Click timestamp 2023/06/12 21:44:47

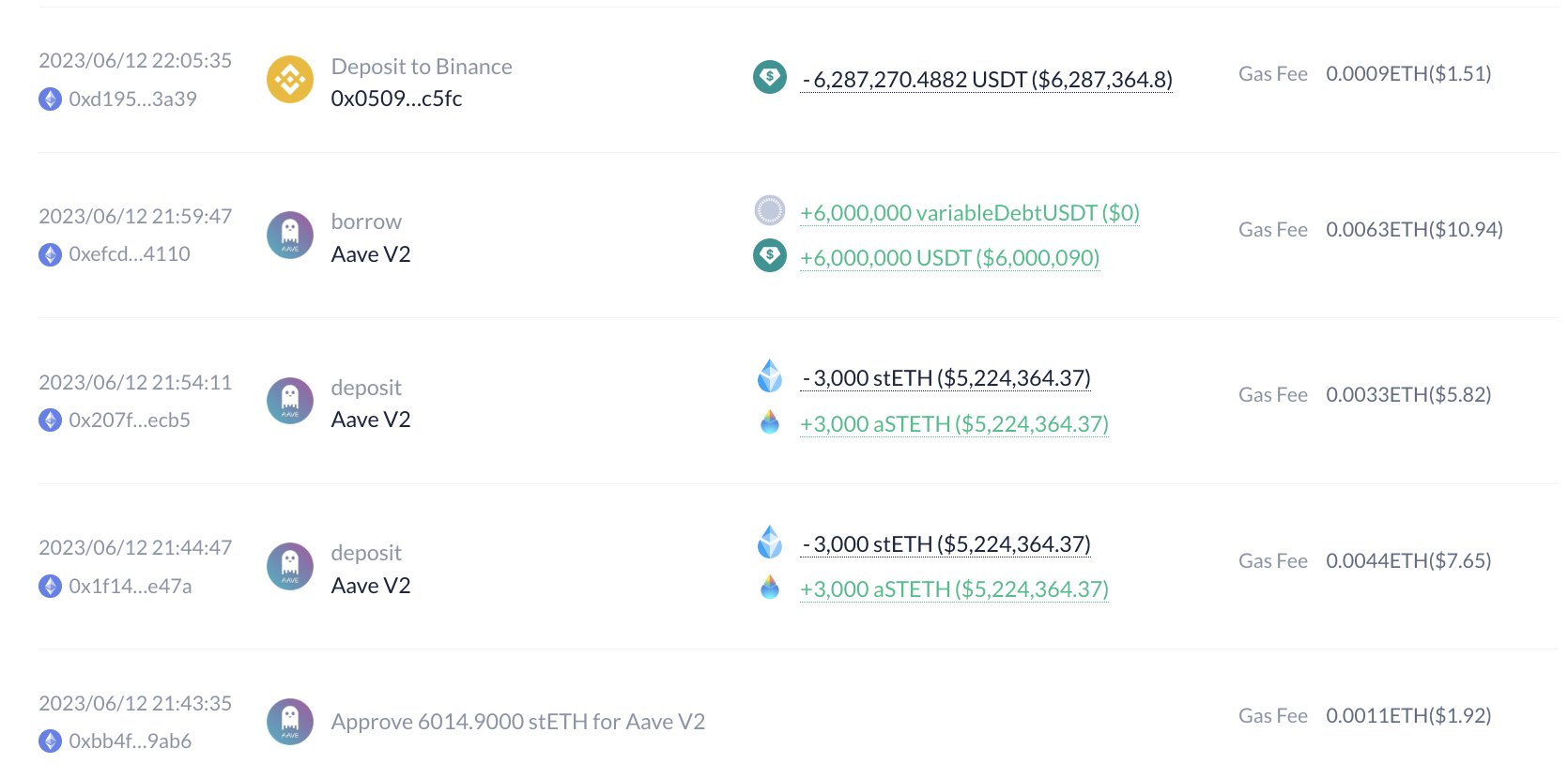click(x=135, y=547)
